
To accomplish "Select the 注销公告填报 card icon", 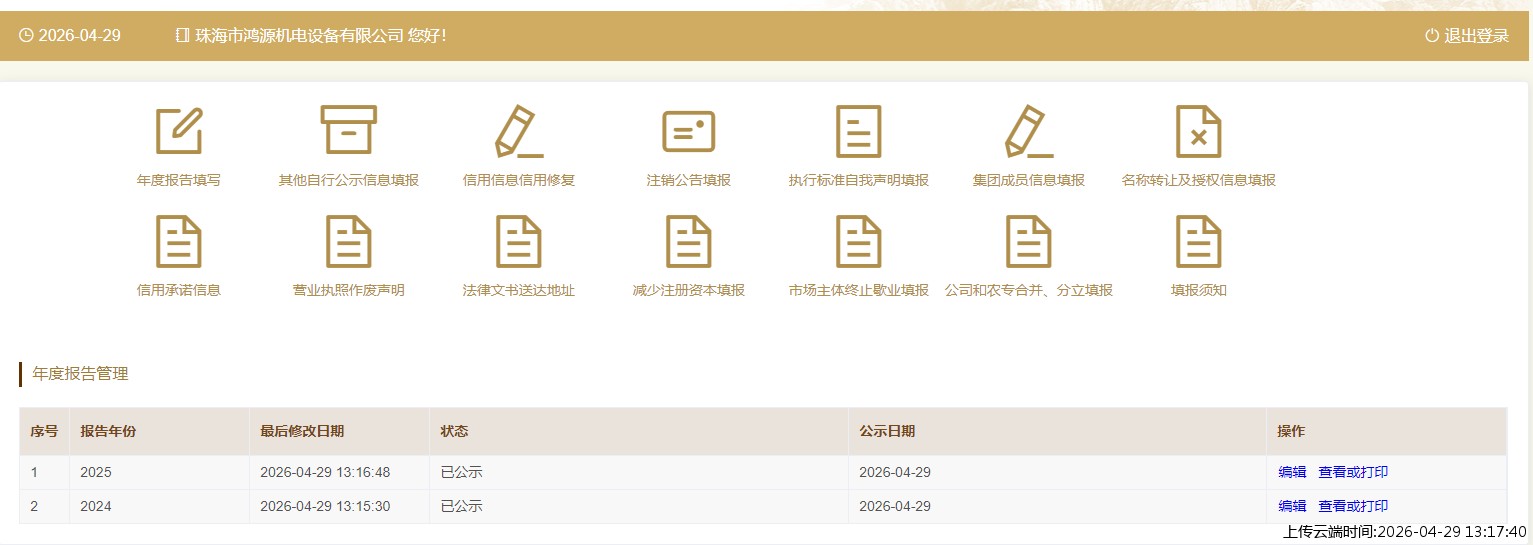I will [689, 131].
